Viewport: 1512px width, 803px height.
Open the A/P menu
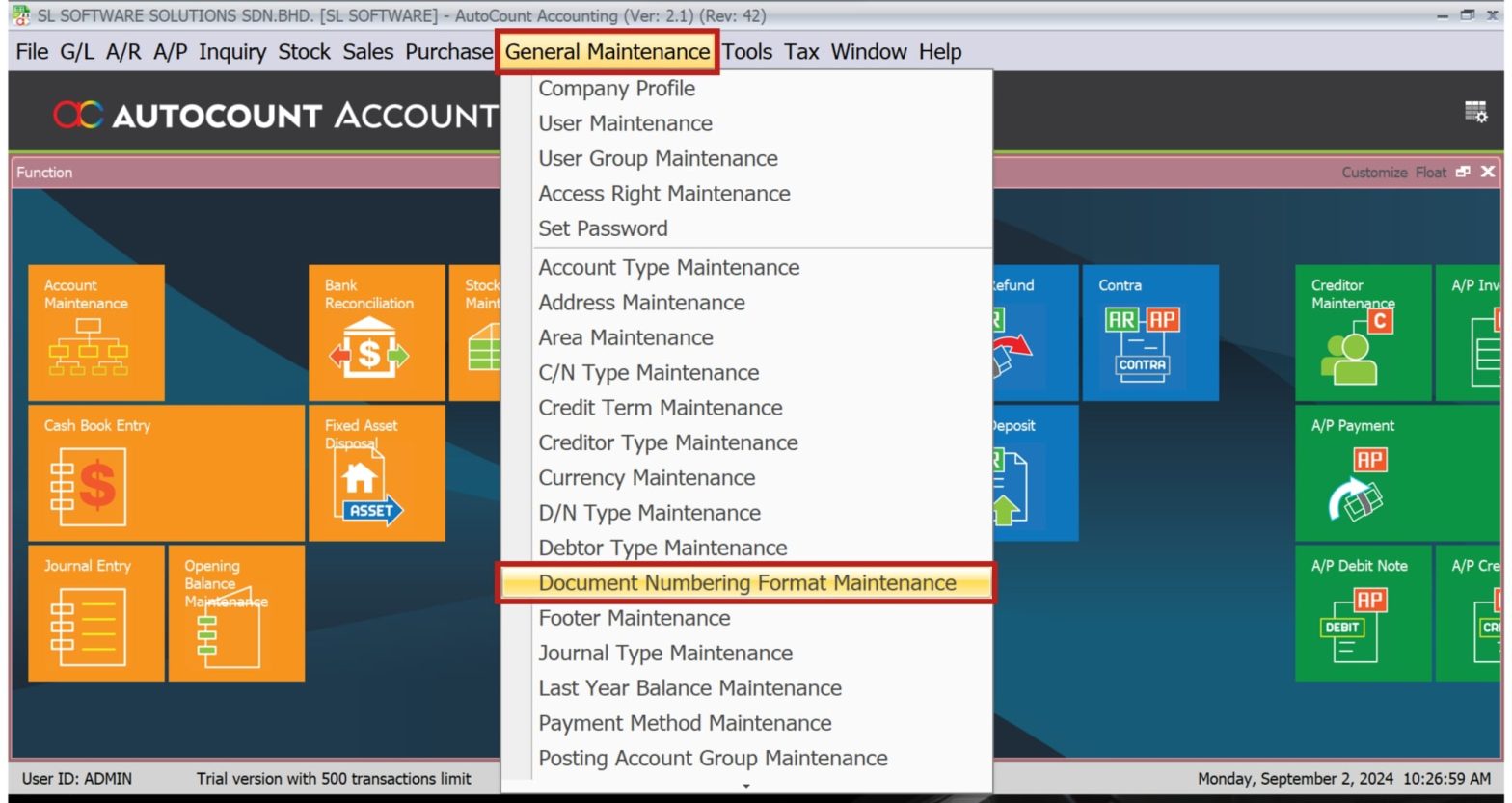(171, 52)
